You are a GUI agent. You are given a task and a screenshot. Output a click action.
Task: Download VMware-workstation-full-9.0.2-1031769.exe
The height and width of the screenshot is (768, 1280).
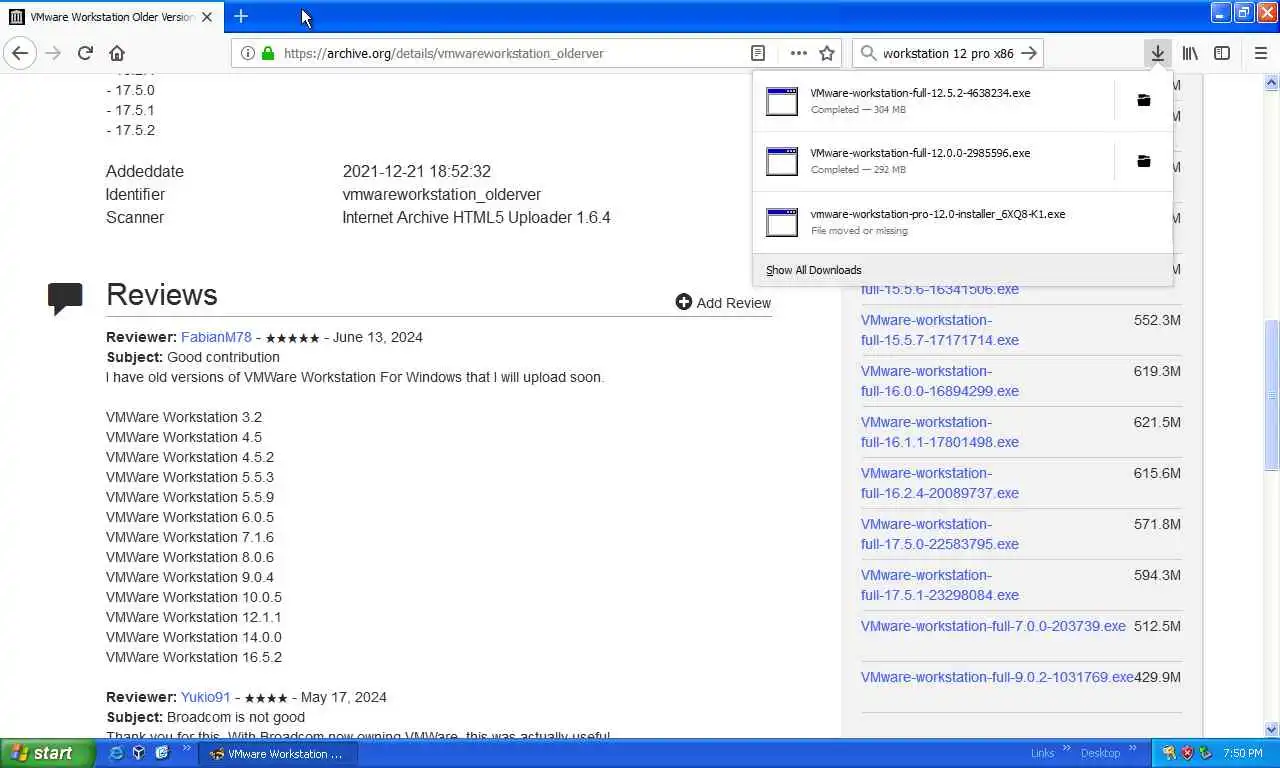[997, 677]
